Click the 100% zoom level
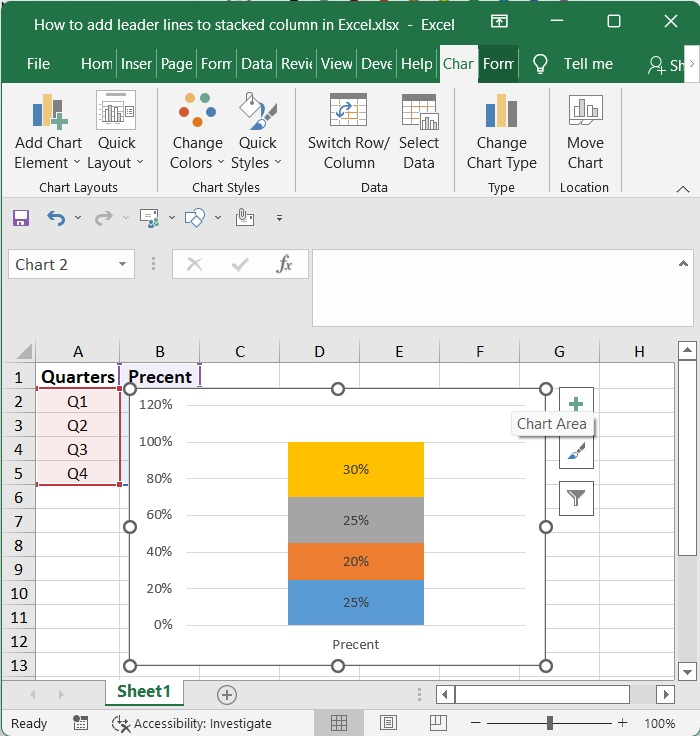The height and width of the screenshot is (736, 700). point(659,723)
